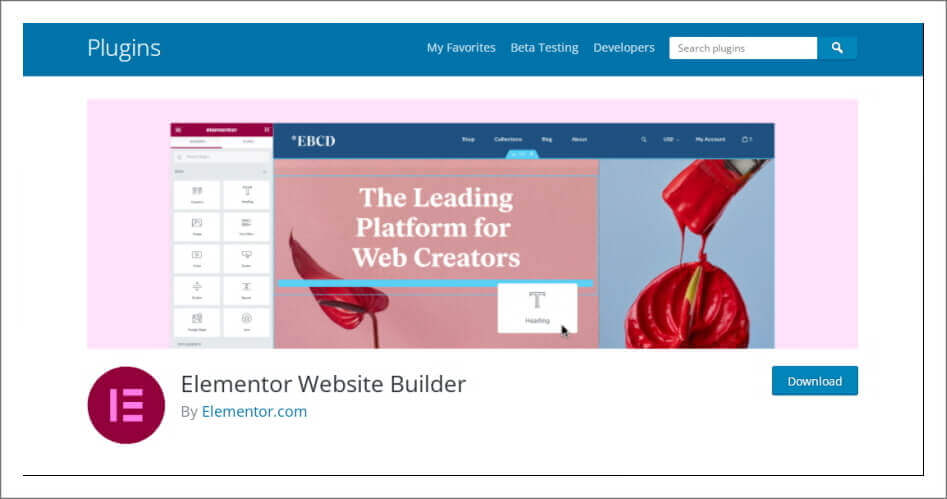Go to the Beta Testing page
Image resolution: width=947 pixels, height=499 pixels.
coord(544,48)
